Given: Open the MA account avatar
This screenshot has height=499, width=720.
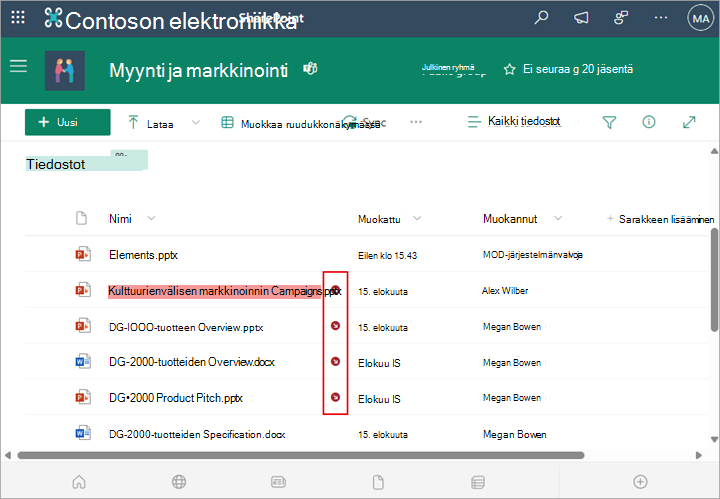Looking at the screenshot, I should coord(700,18).
